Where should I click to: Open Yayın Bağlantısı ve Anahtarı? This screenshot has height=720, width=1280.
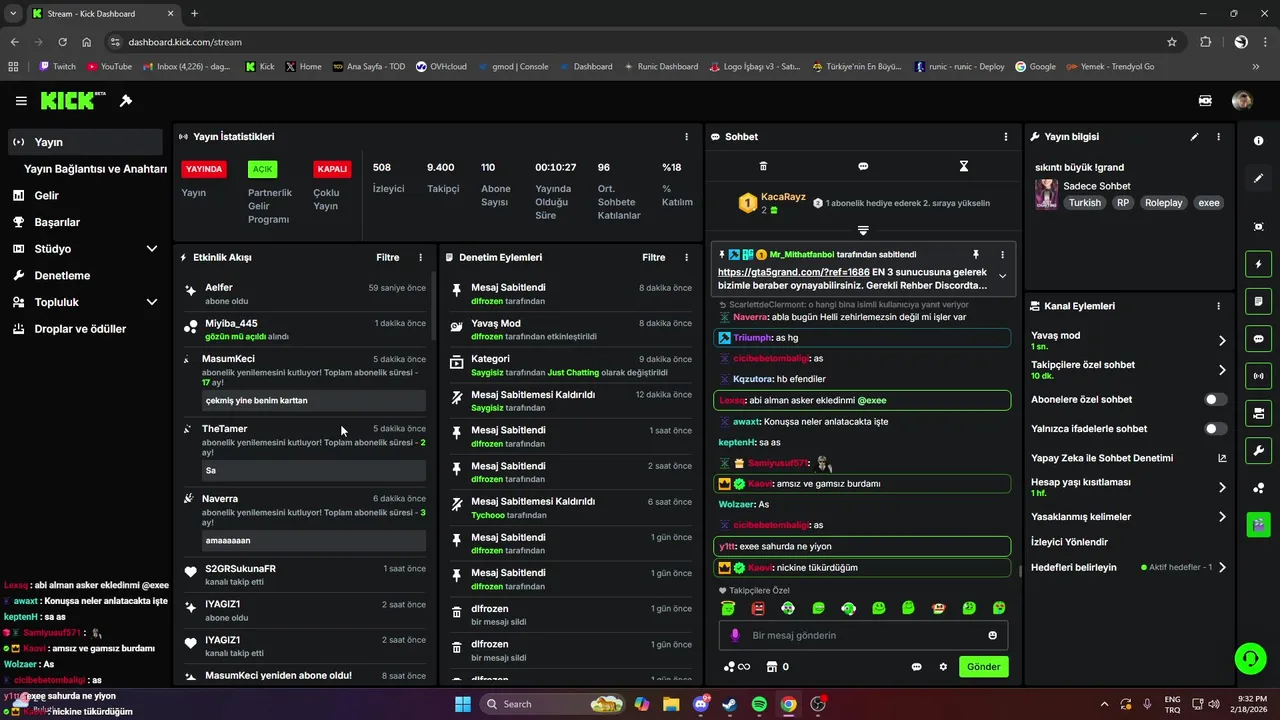[x=95, y=169]
